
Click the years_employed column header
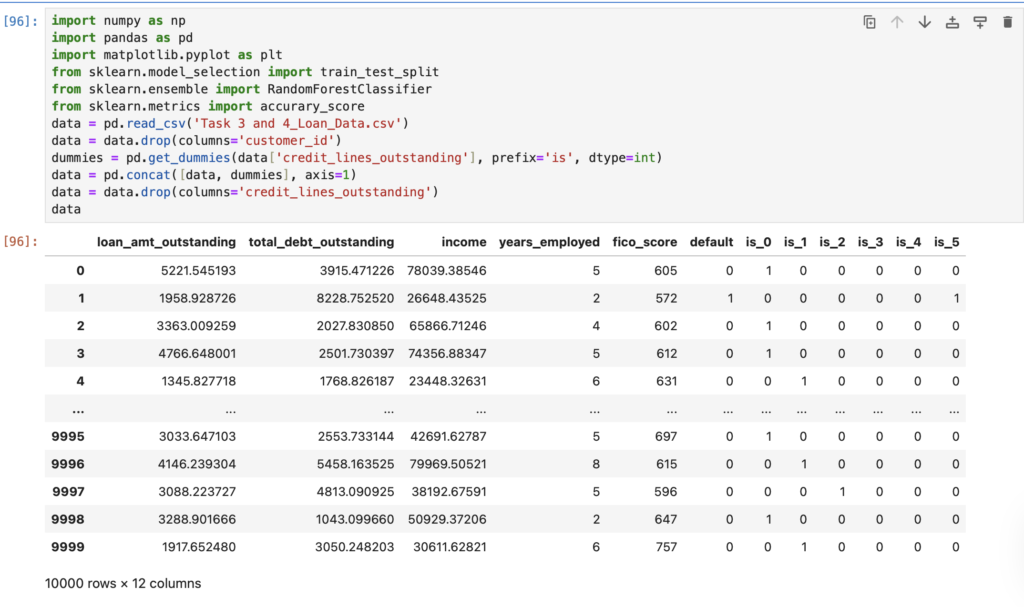[x=549, y=242]
